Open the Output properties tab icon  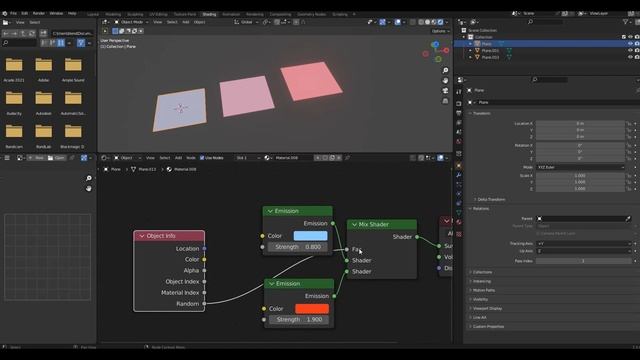tap(459, 113)
